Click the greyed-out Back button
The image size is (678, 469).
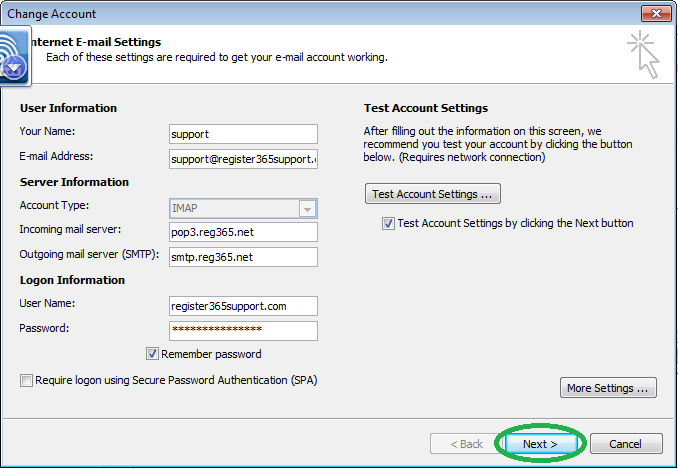point(466,444)
